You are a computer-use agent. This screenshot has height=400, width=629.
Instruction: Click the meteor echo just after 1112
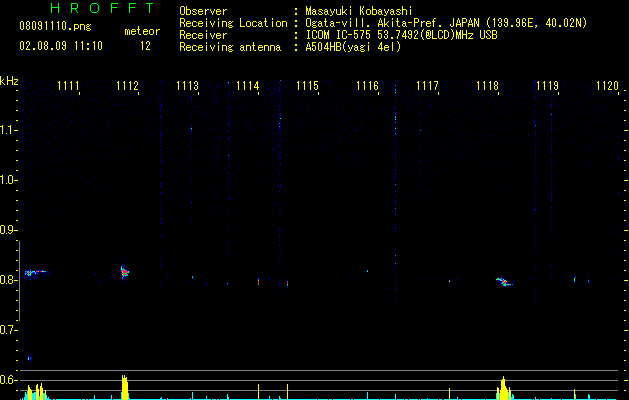[125, 272]
